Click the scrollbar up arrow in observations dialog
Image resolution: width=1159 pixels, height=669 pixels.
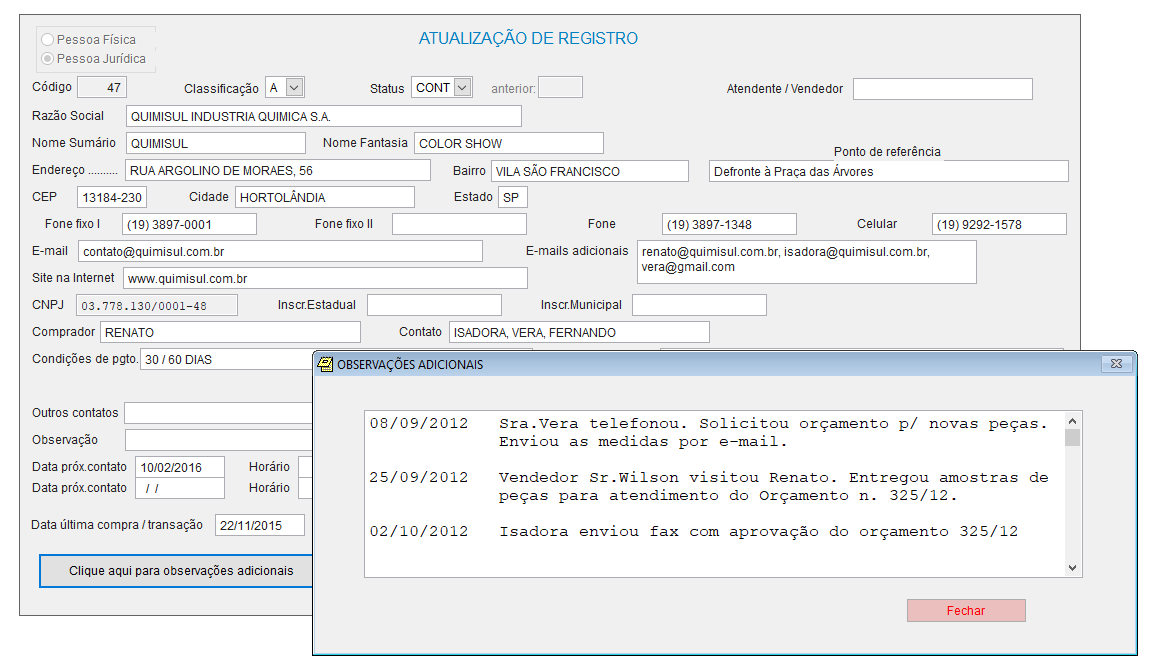pos(1074,420)
